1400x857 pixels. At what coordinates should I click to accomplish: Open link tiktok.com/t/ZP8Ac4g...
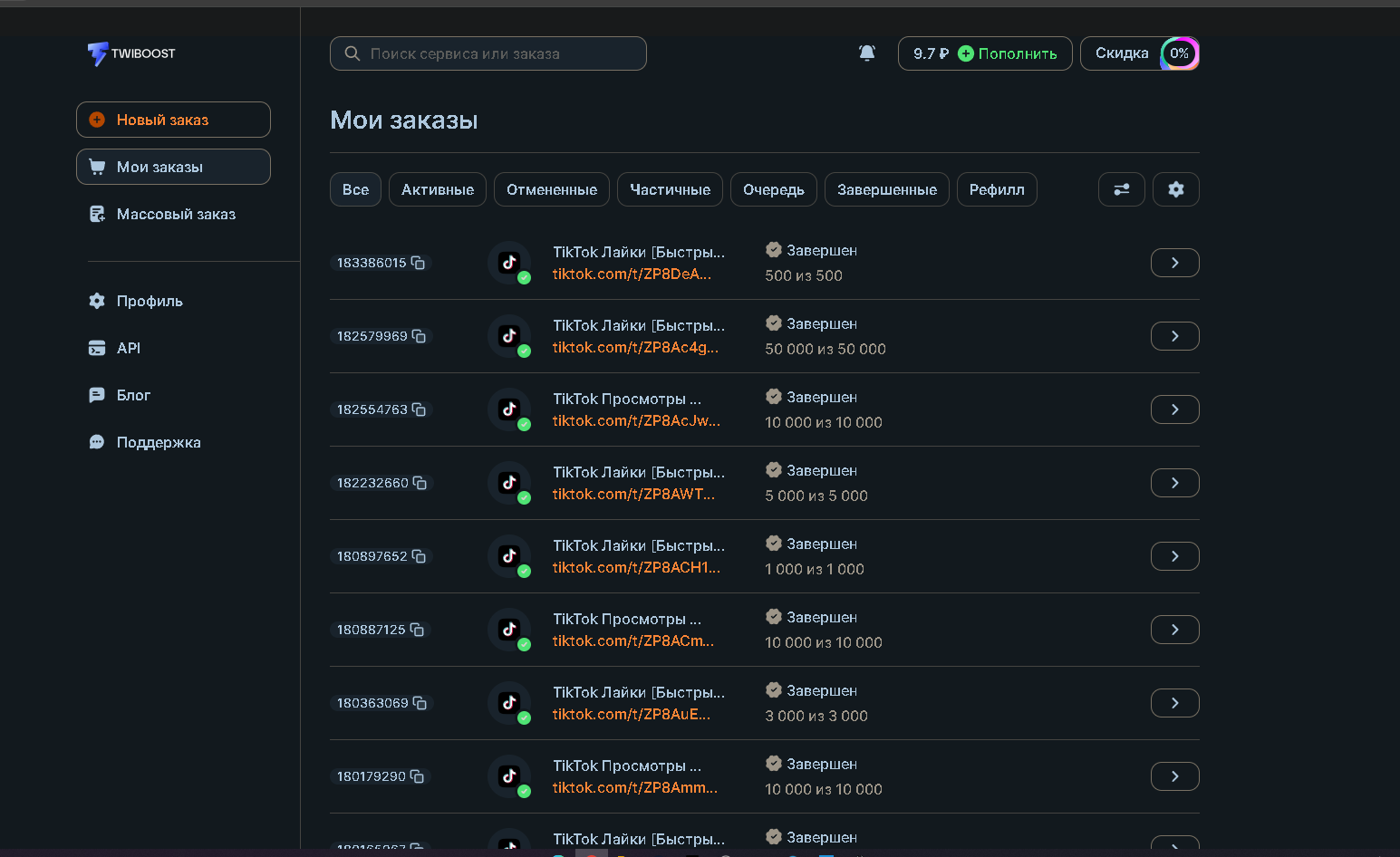click(635, 347)
